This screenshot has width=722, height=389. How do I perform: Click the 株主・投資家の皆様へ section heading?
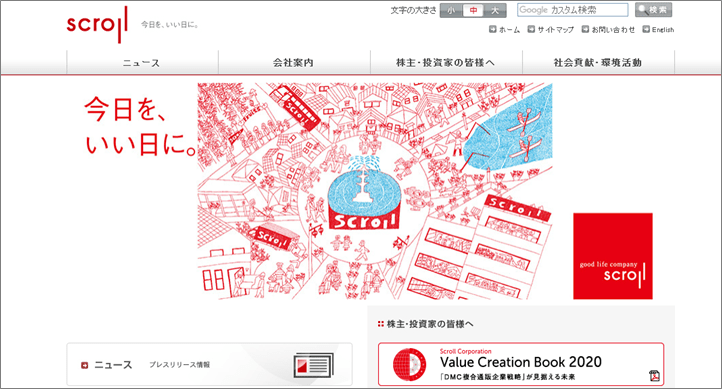coord(430,324)
